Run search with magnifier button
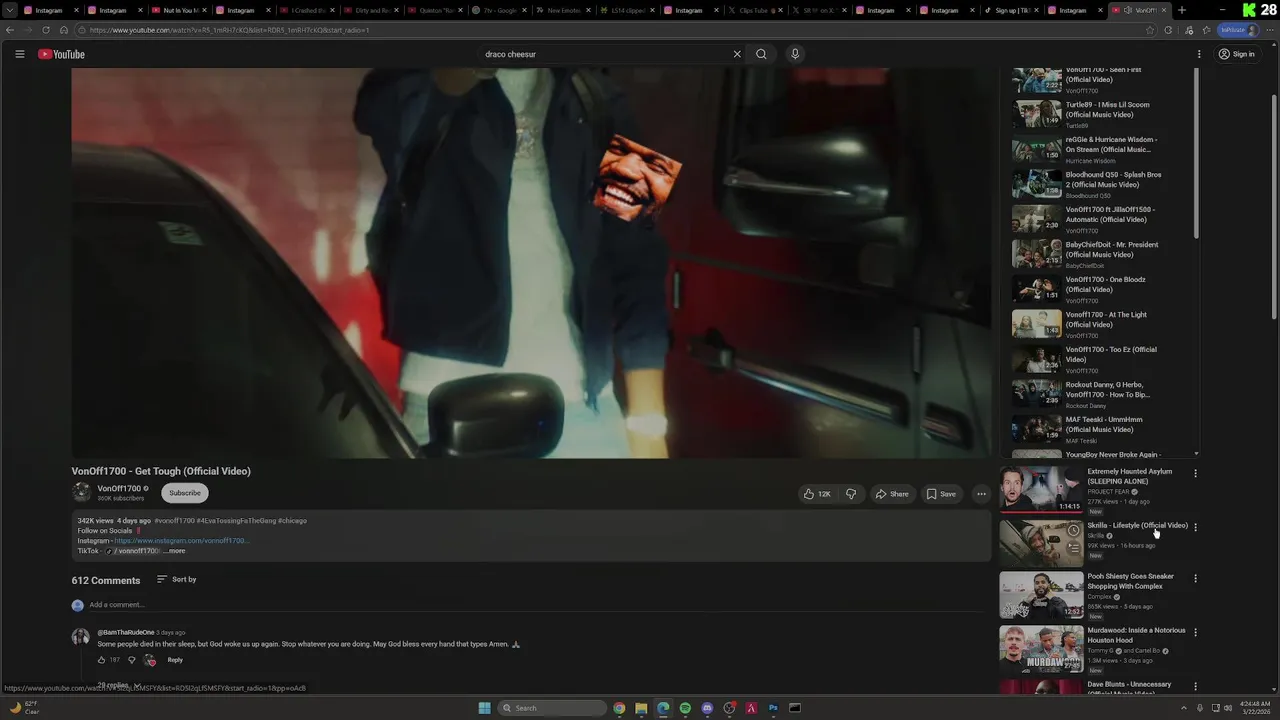1280x720 pixels. tap(761, 54)
